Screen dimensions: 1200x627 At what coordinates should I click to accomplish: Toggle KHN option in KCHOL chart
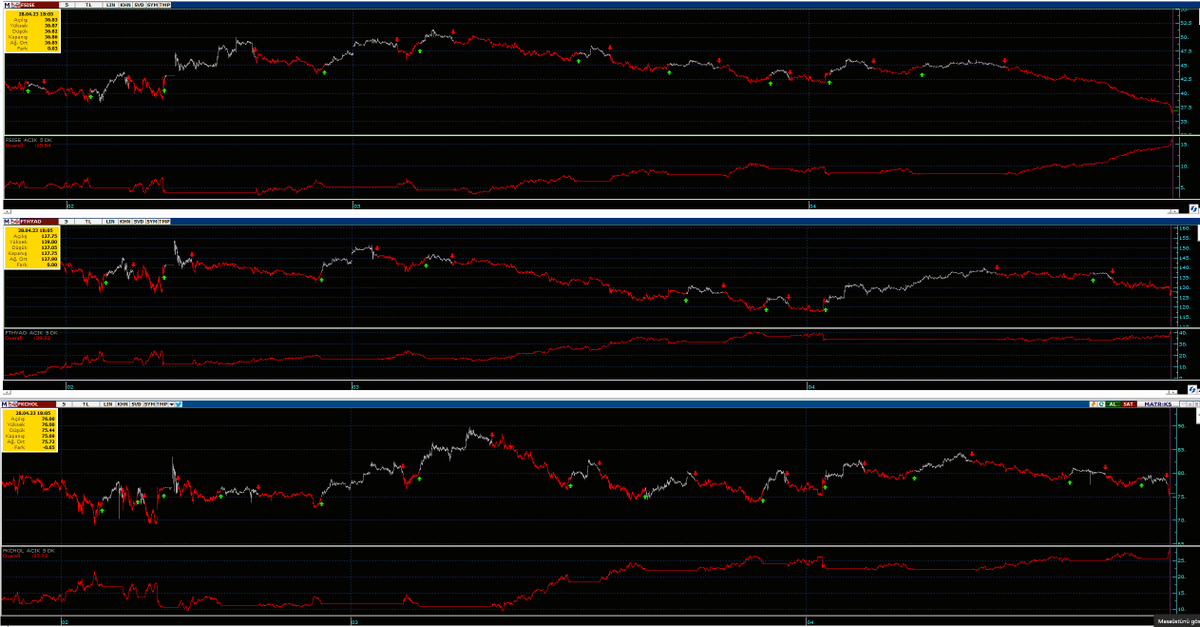[122, 404]
